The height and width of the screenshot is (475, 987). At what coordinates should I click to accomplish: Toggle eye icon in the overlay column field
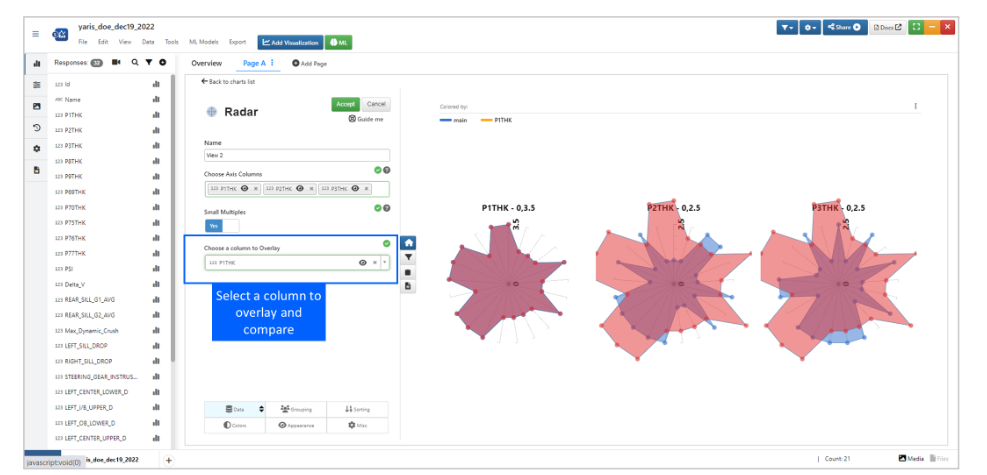(362, 262)
